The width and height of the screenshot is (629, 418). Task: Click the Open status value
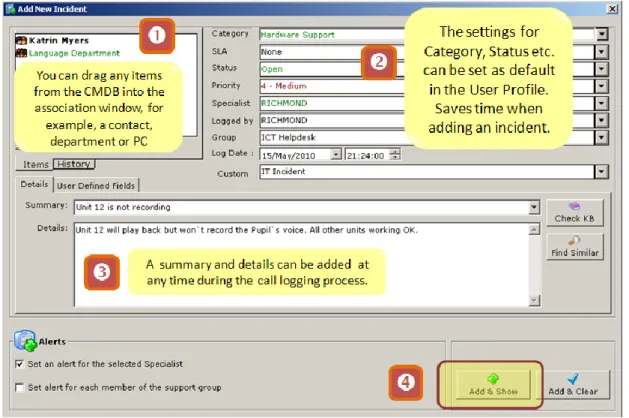click(272, 69)
